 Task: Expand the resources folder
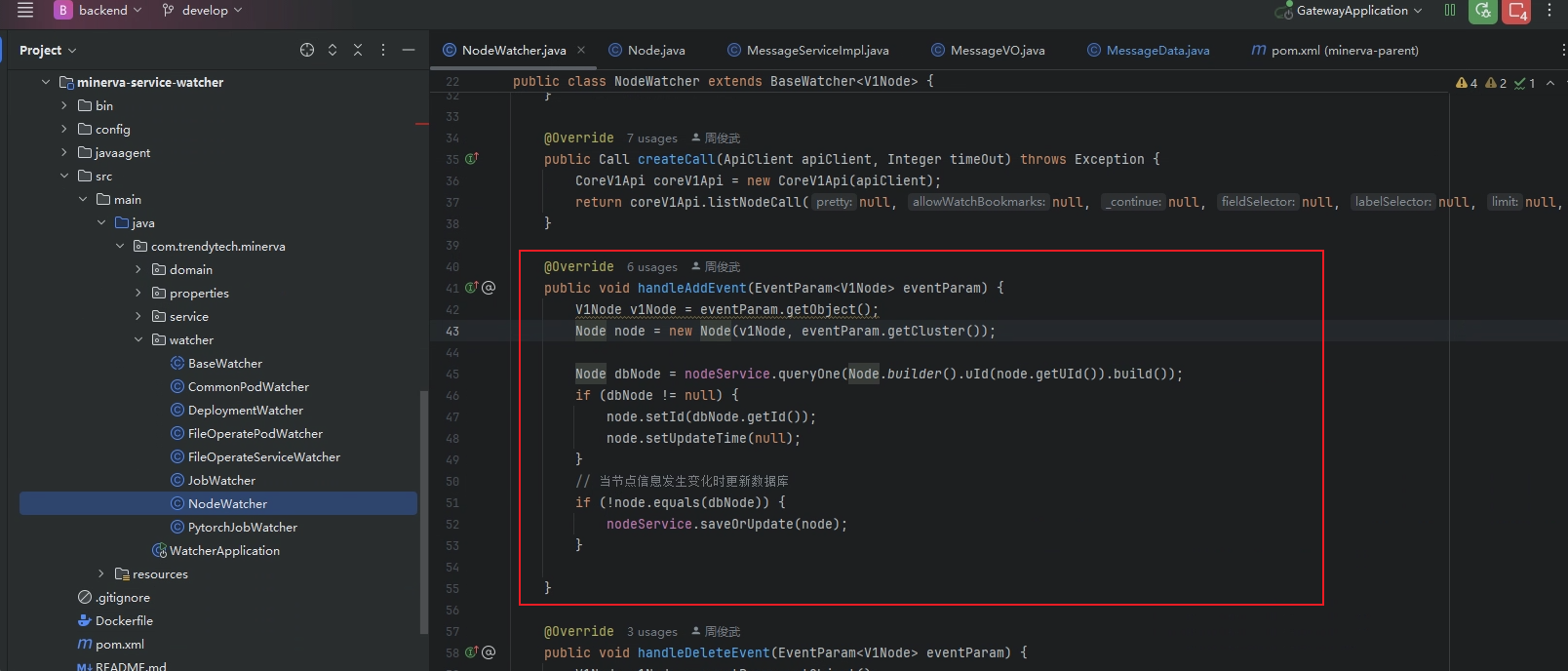pos(101,574)
